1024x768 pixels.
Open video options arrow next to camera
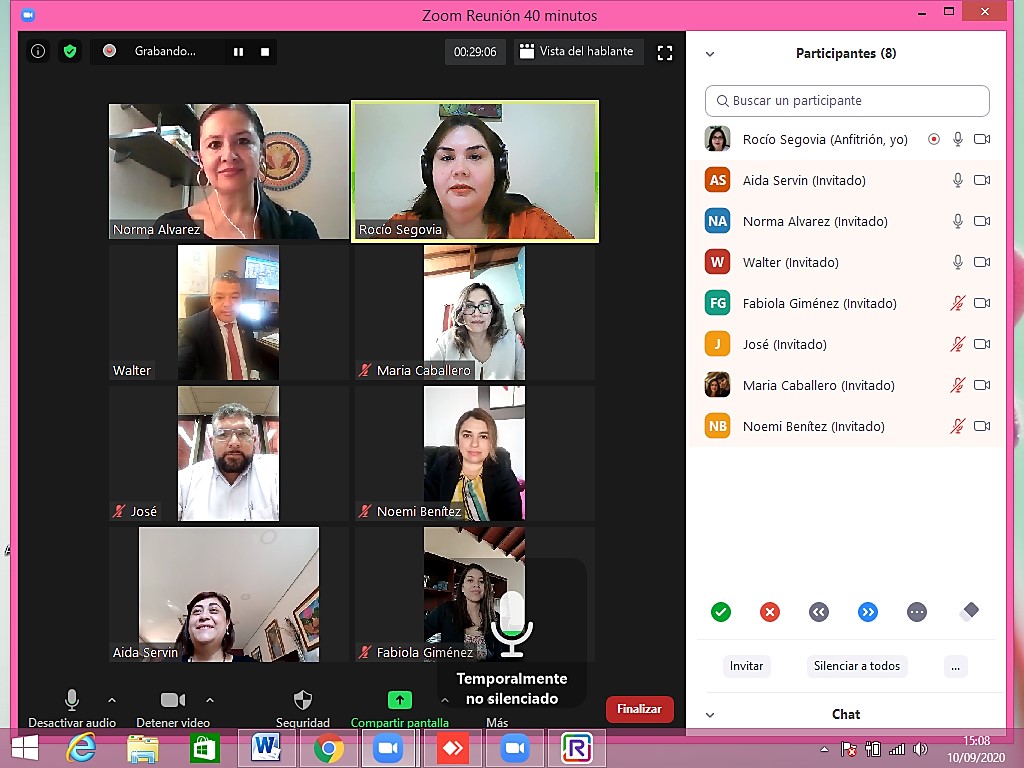[x=210, y=700]
